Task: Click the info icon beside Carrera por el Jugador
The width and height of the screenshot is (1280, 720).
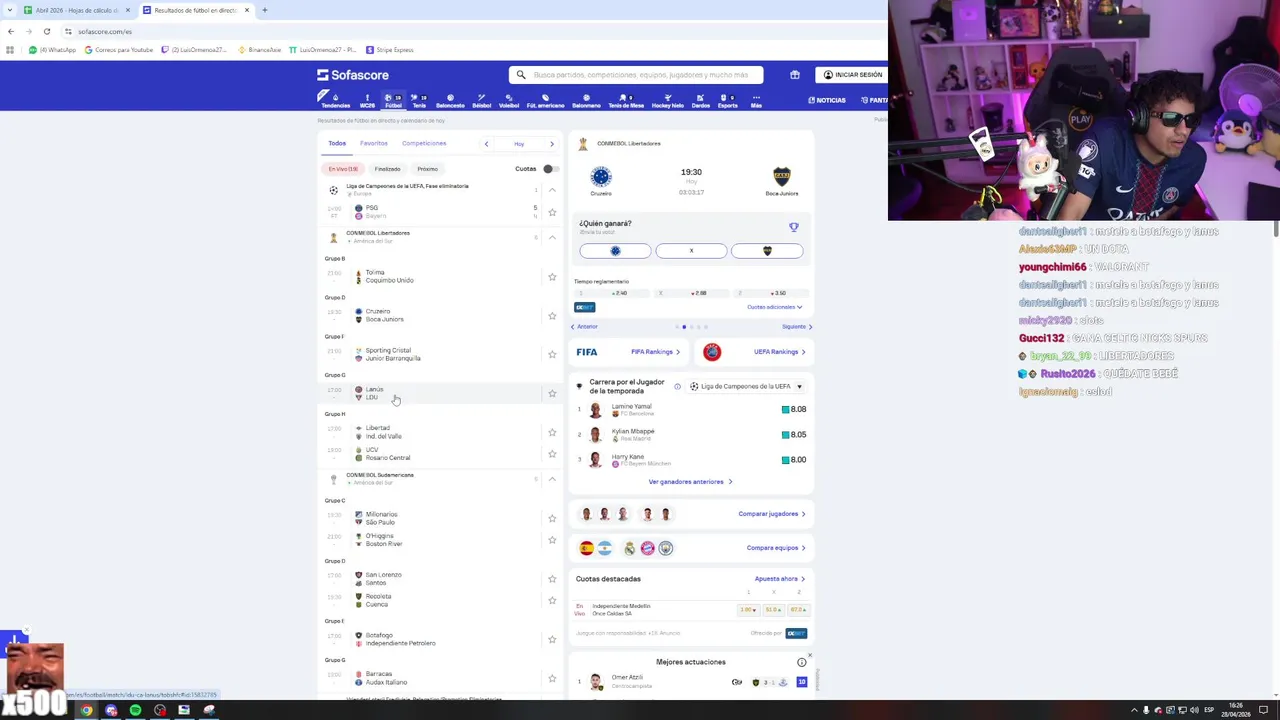Action: coord(677,386)
